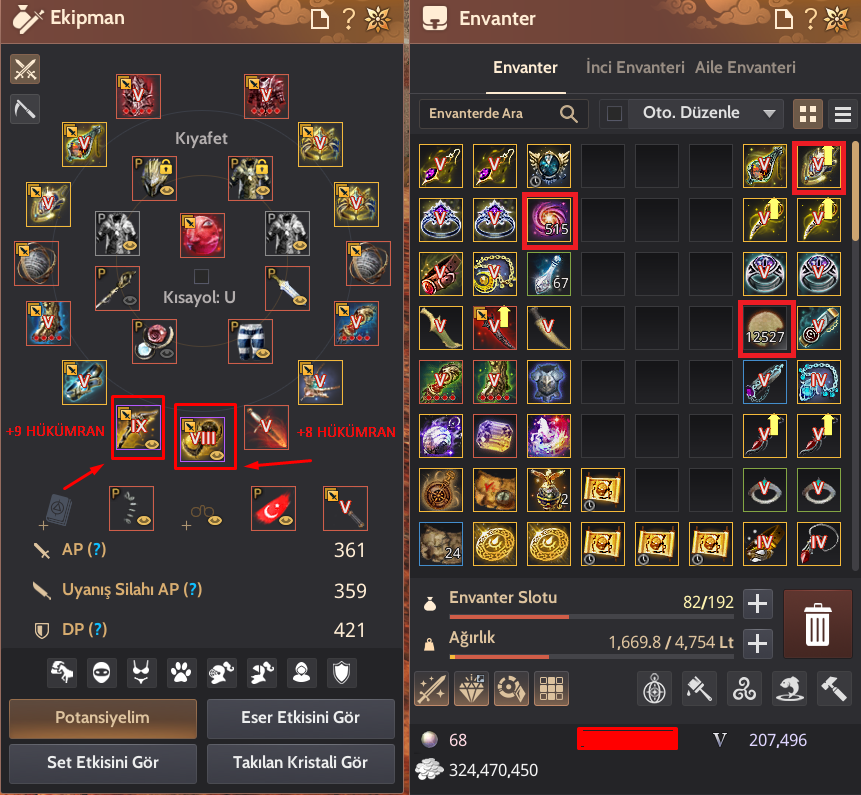
Task: Open the crossed swords equipment toggle icon
Action: (25, 69)
